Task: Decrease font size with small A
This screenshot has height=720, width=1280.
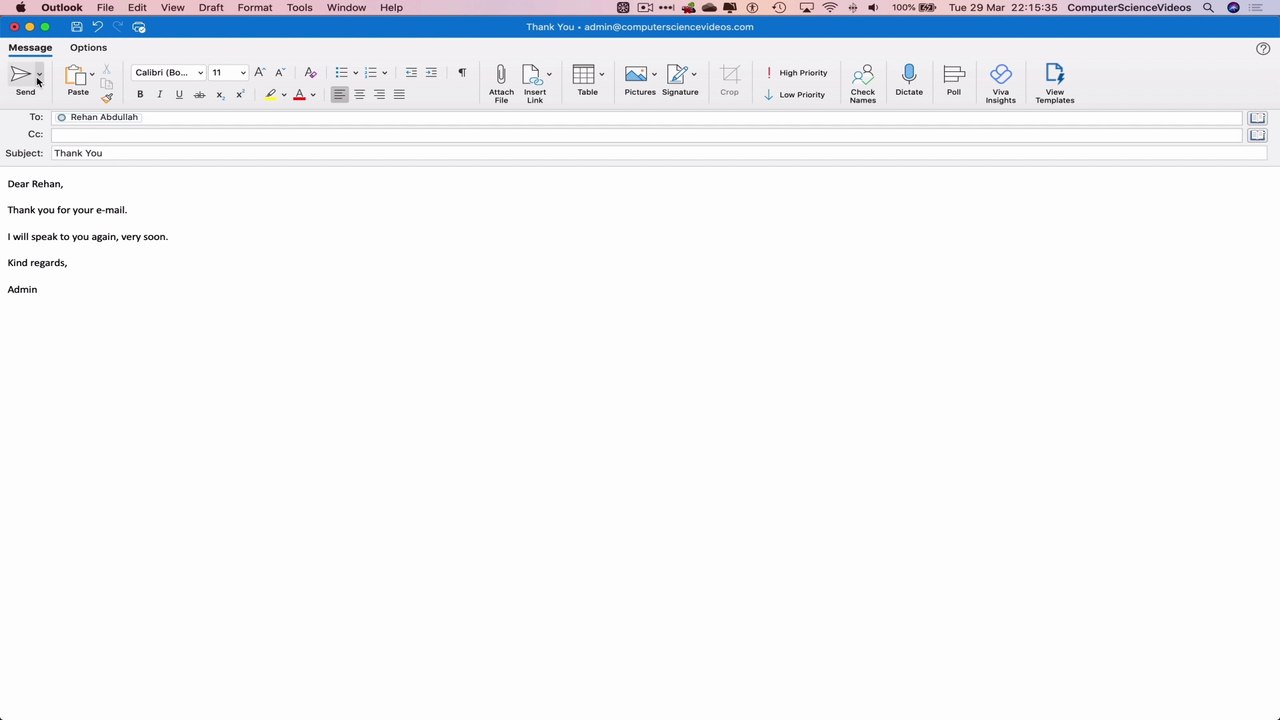Action: (x=280, y=72)
